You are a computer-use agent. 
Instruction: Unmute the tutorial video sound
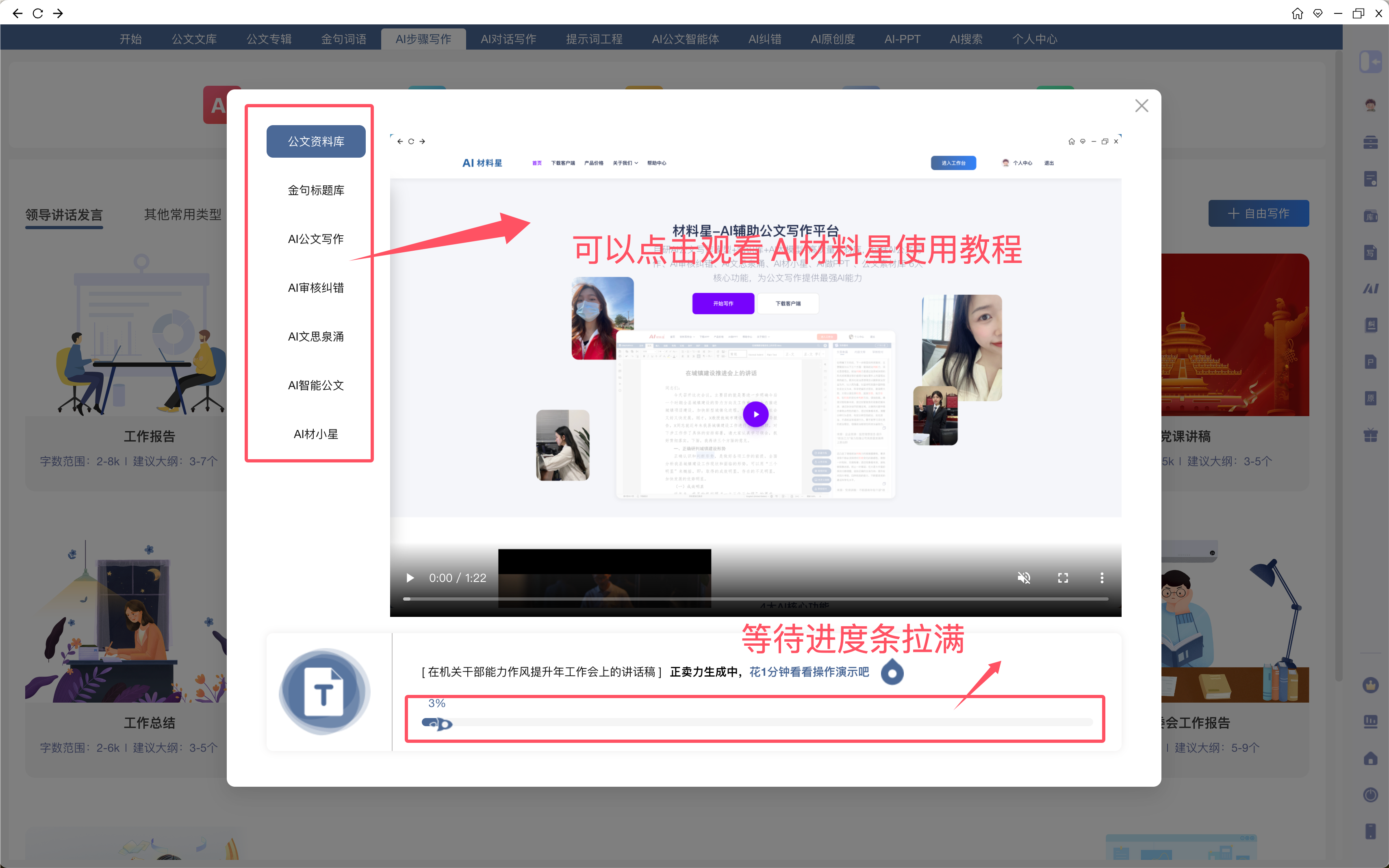[1023, 577]
